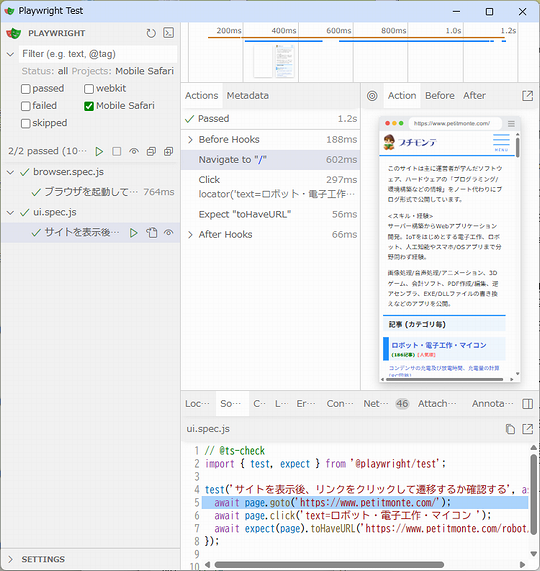Viewport: 540px width, 571px height.
Task: Open the Console bottom tab
Action: click(340, 404)
